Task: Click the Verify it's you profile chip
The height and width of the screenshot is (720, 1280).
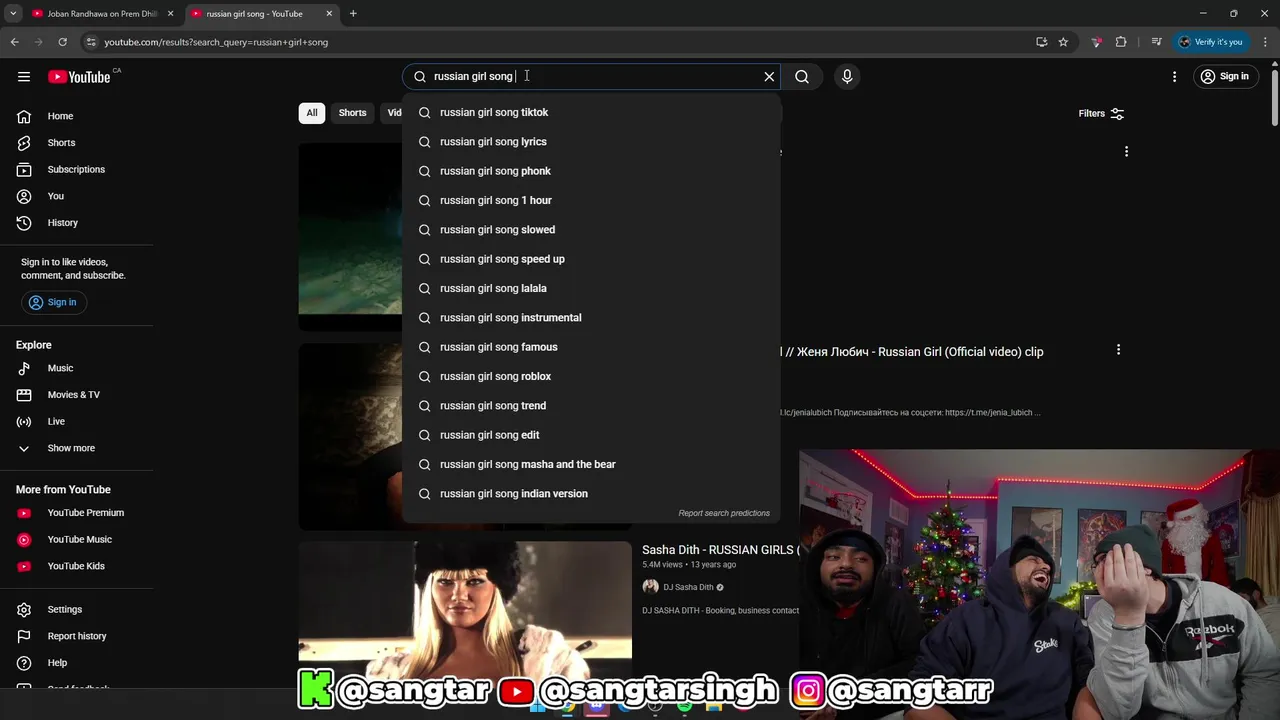Action: click(1211, 42)
